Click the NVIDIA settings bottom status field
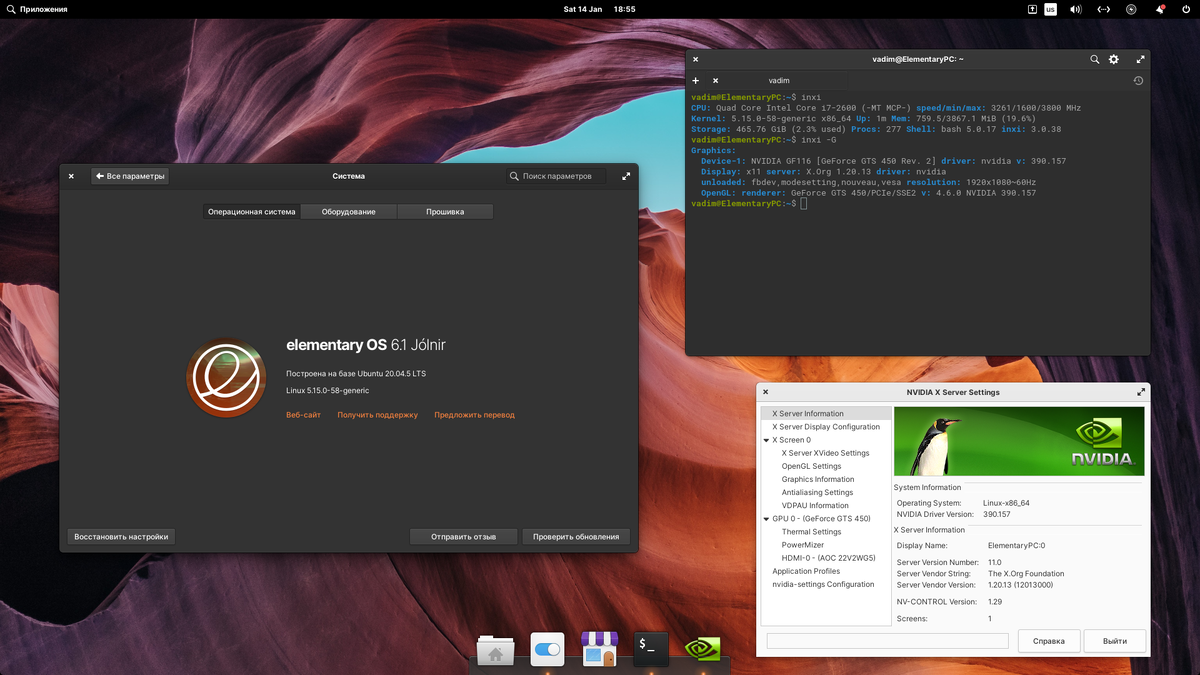 point(888,641)
